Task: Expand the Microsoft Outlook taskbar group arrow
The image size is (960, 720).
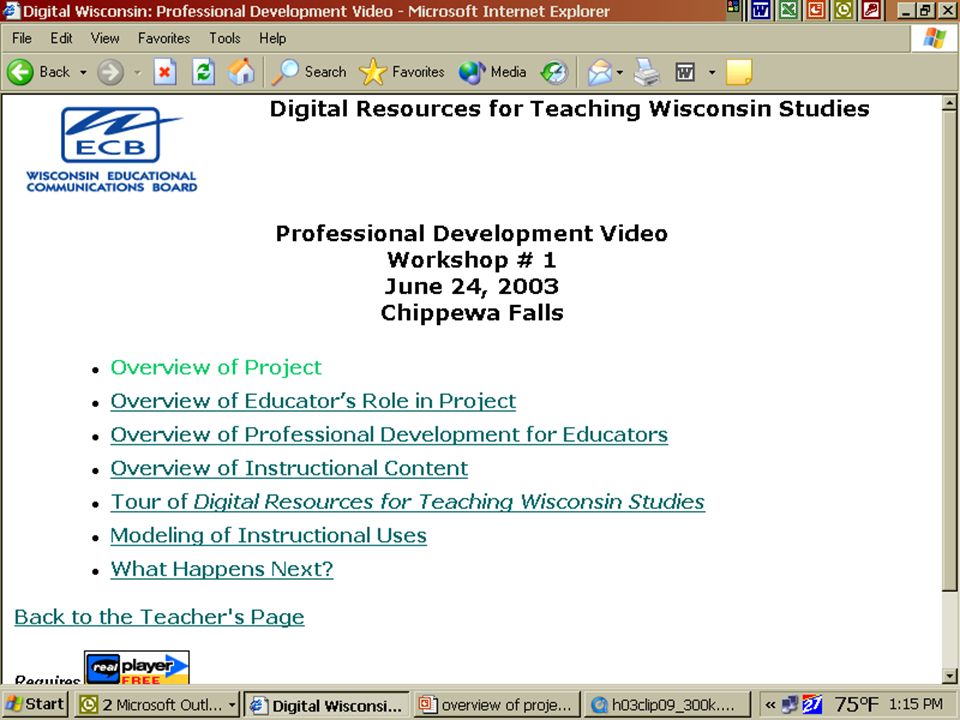Action: click(x=232, y=705)
